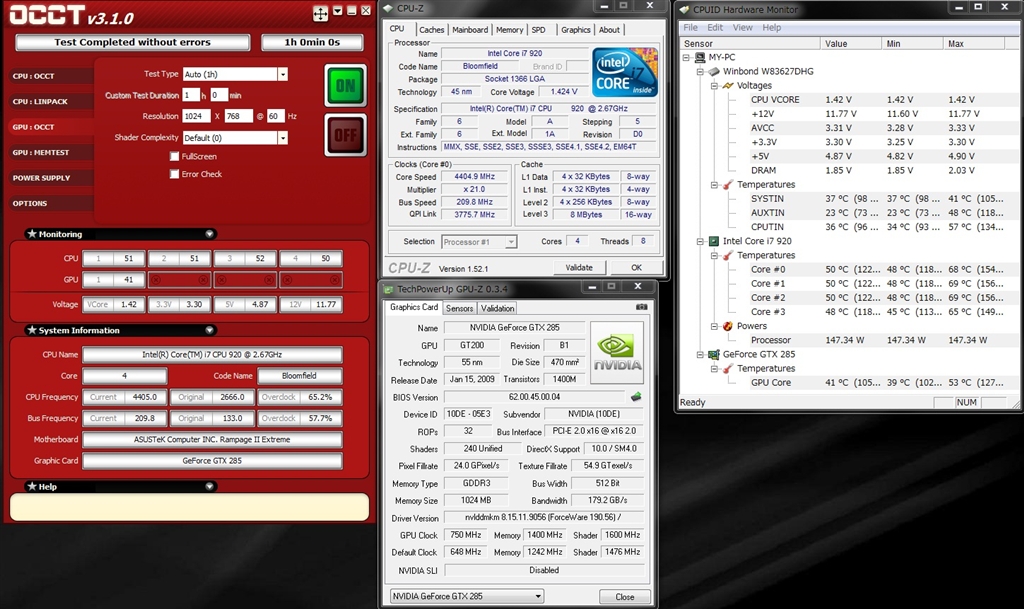The image size is (1024, 609).
Task: Click the Close button in GPU-Z
Action: pyautogui.click(x=625, y=597)
